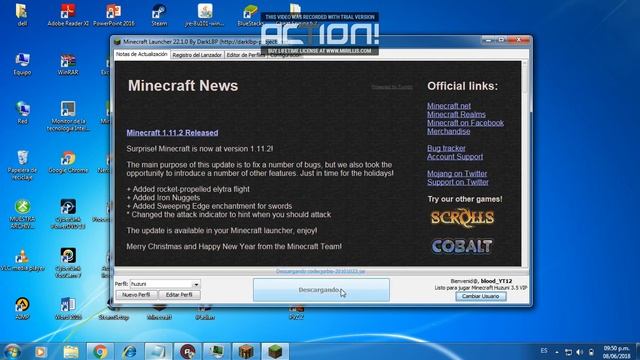Open the dell folder on the desktop

pyautogui.click(x=22, y=14)
